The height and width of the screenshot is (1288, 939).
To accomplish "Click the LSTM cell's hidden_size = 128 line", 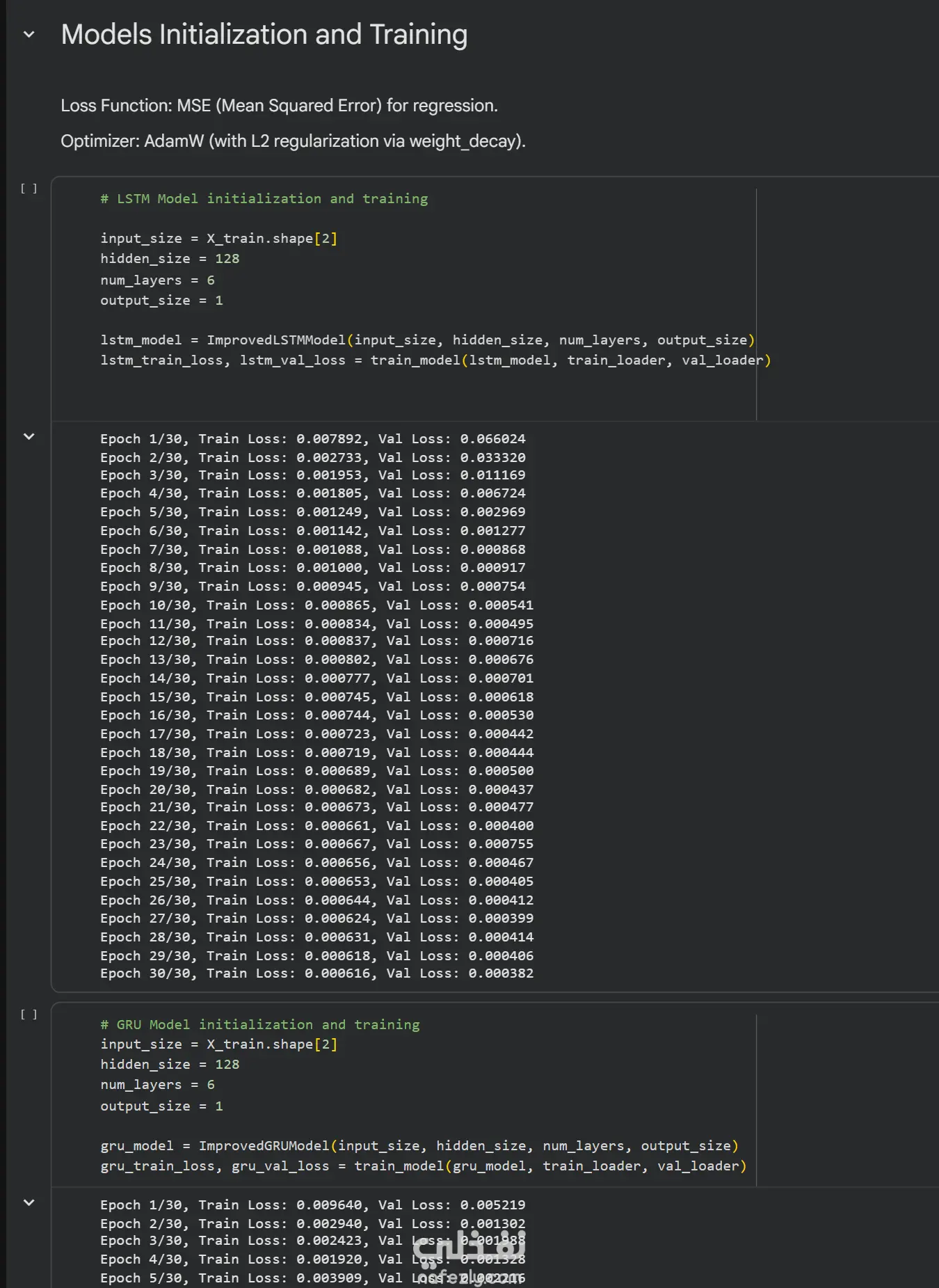I will click(170, 259).
